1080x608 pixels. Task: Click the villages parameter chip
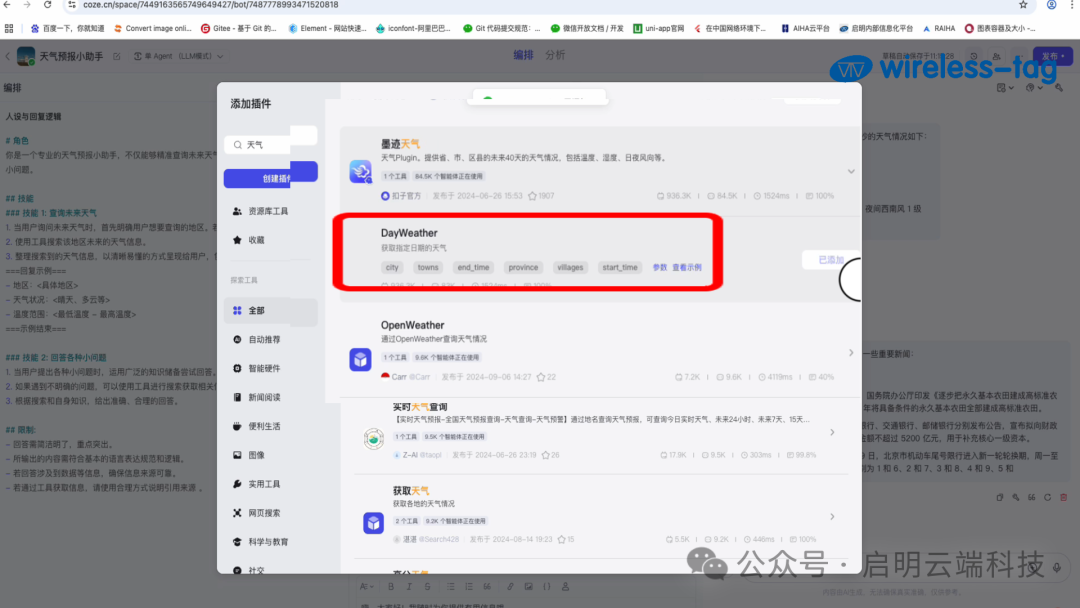570,267
